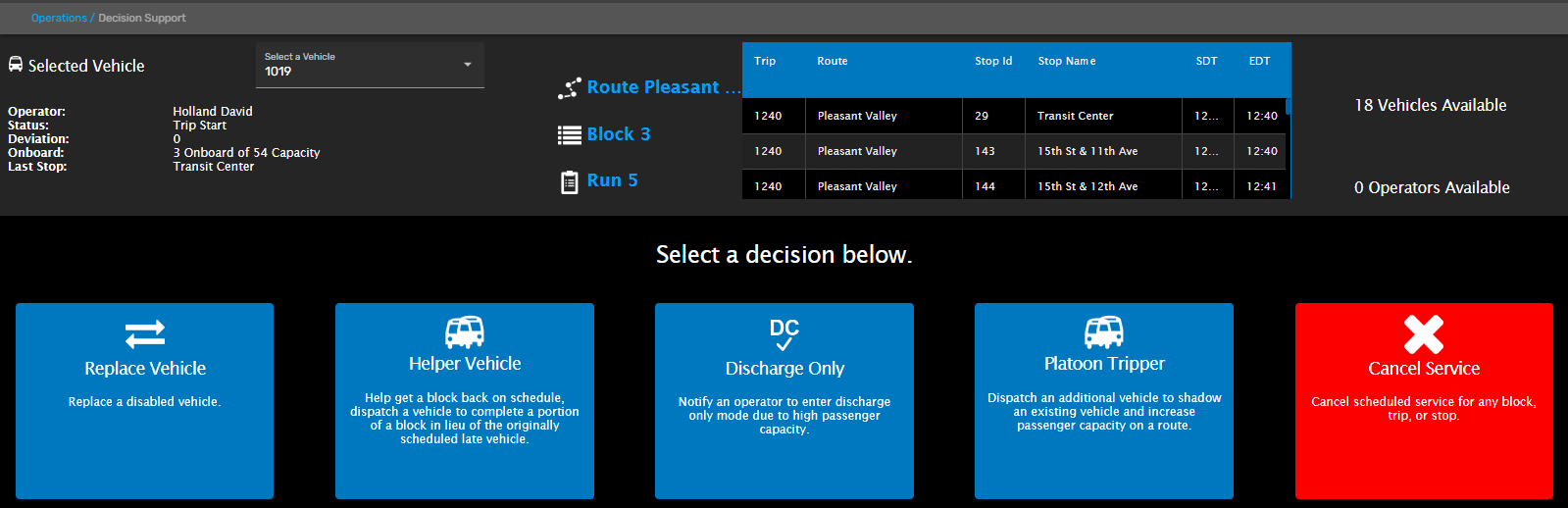Click the 18 Vehicles Available text
1568x508 pixels.
[x=1431, y=105]
